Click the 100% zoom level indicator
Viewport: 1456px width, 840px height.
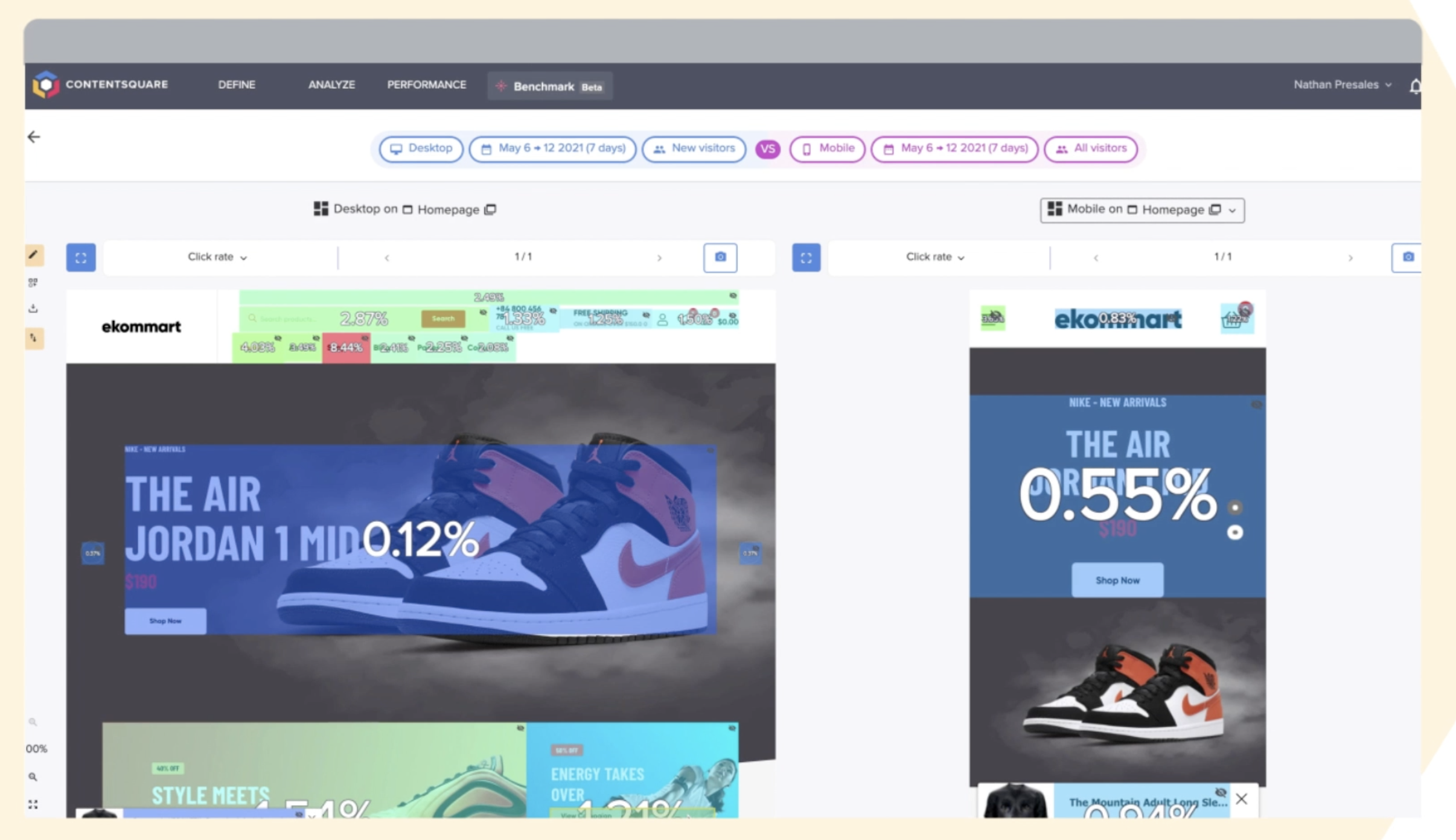(x=35, y=748)
